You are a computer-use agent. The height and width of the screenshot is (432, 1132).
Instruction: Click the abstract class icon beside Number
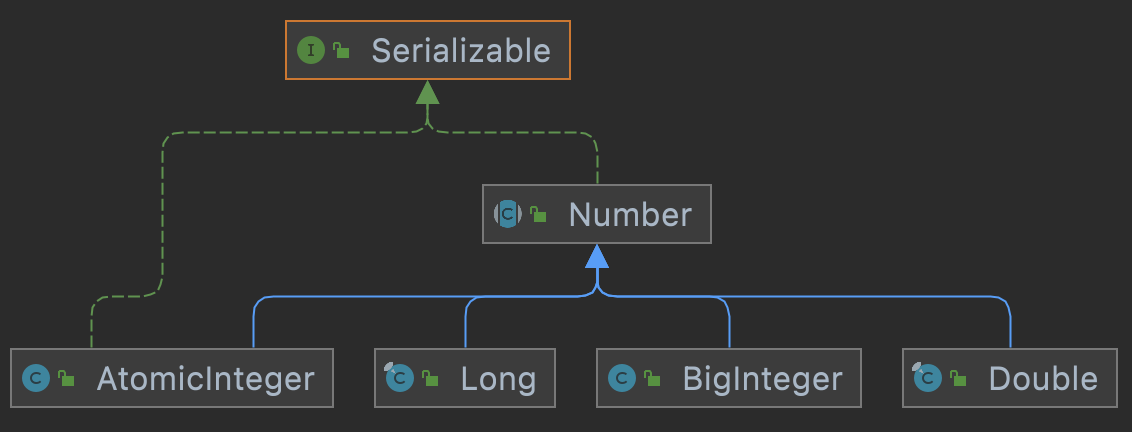coord(508,214)
